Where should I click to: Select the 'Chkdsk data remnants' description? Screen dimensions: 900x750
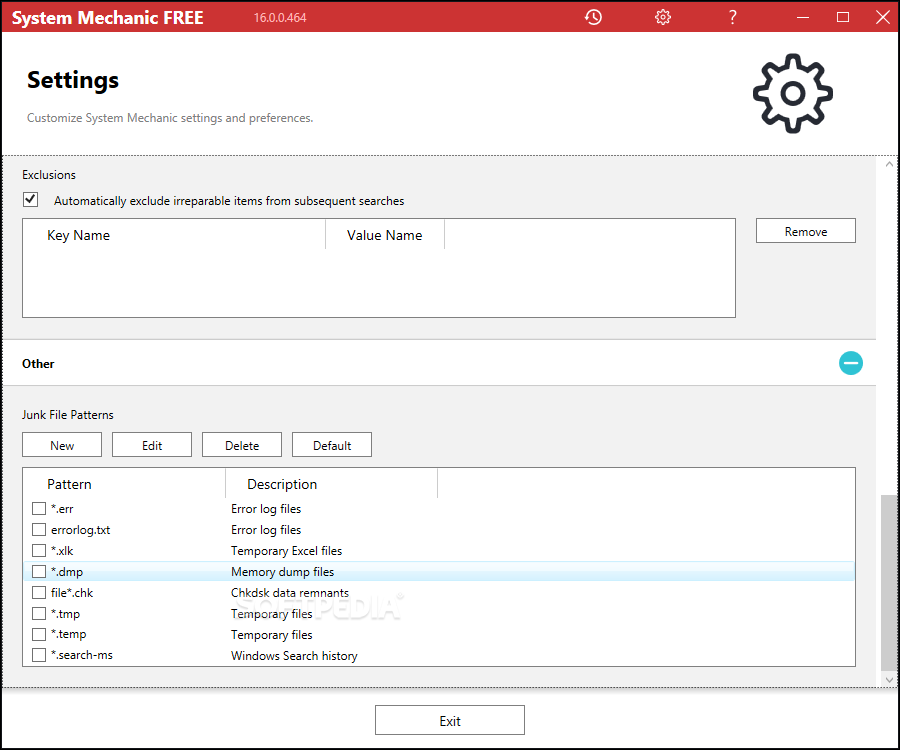(290, 593)
